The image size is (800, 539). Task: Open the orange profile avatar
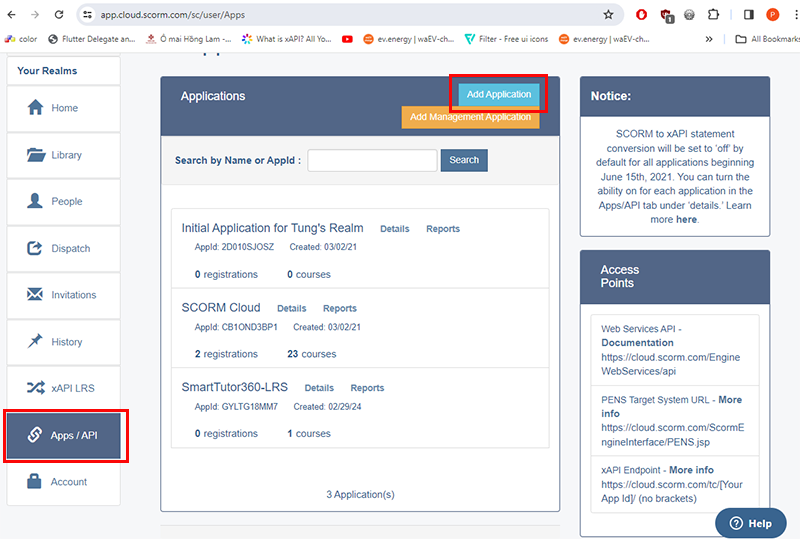point(772,14)
